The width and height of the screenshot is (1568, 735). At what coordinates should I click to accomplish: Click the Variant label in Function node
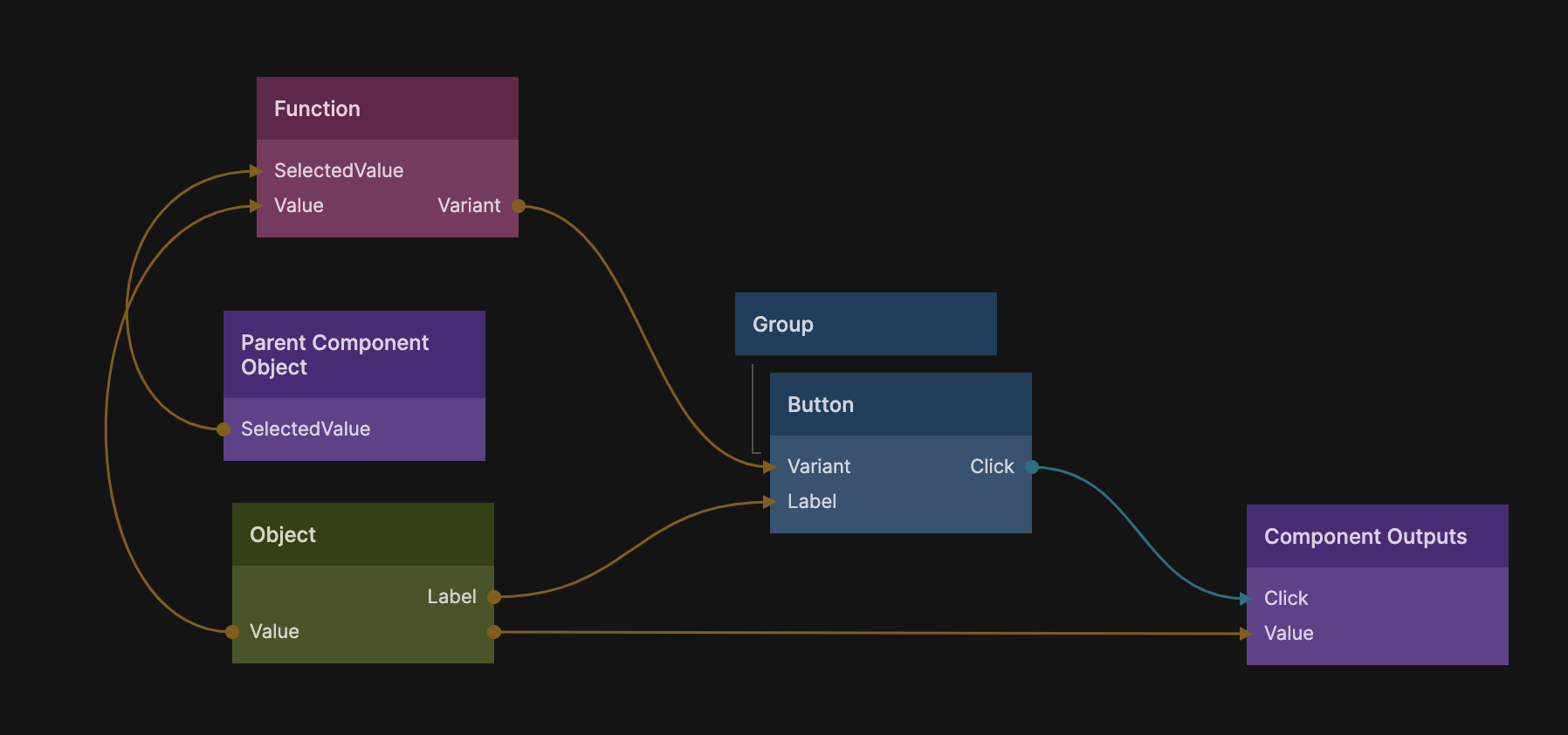469,206
